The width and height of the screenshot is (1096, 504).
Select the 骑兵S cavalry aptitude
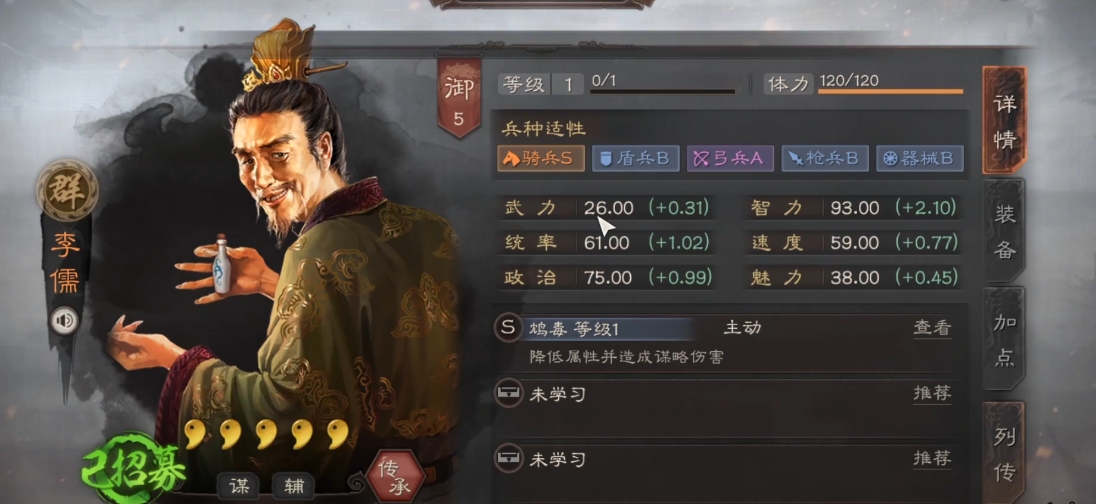(541, 159)
